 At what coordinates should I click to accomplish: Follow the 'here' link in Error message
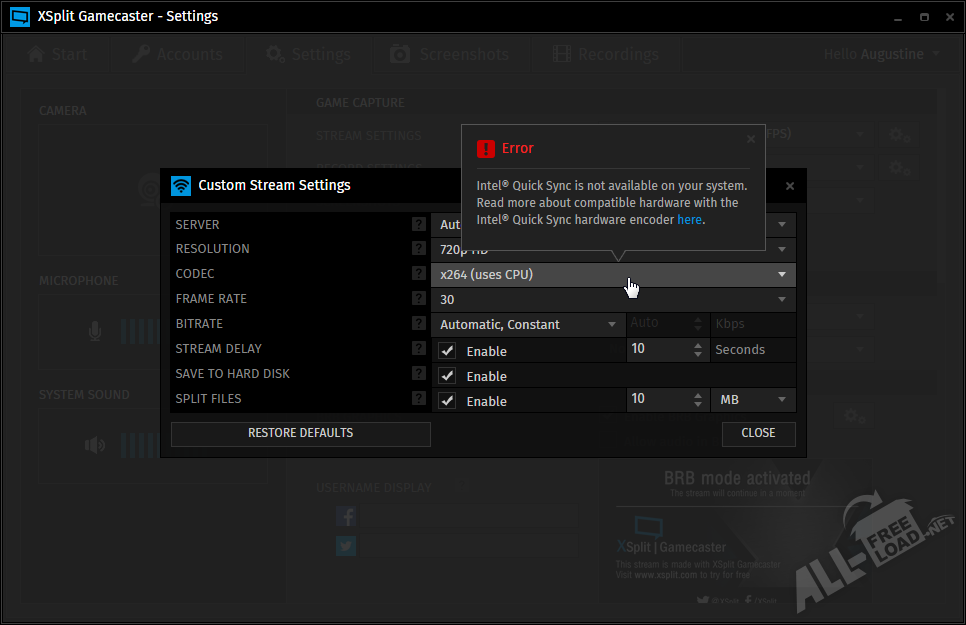coord(689,220)
